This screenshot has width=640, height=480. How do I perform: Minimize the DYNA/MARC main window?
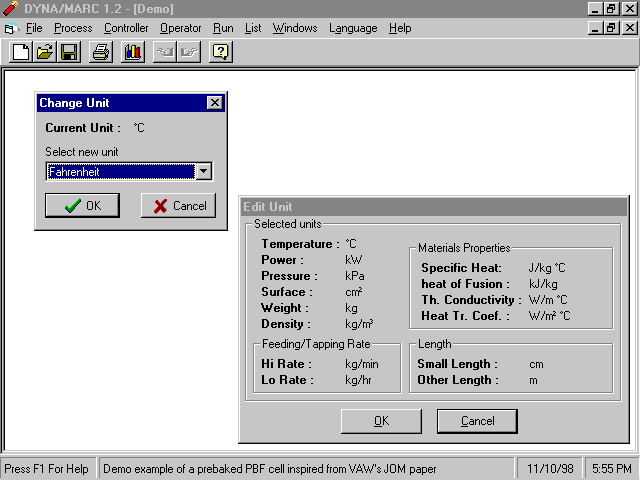pyautogui.click(x=596, y=9)
